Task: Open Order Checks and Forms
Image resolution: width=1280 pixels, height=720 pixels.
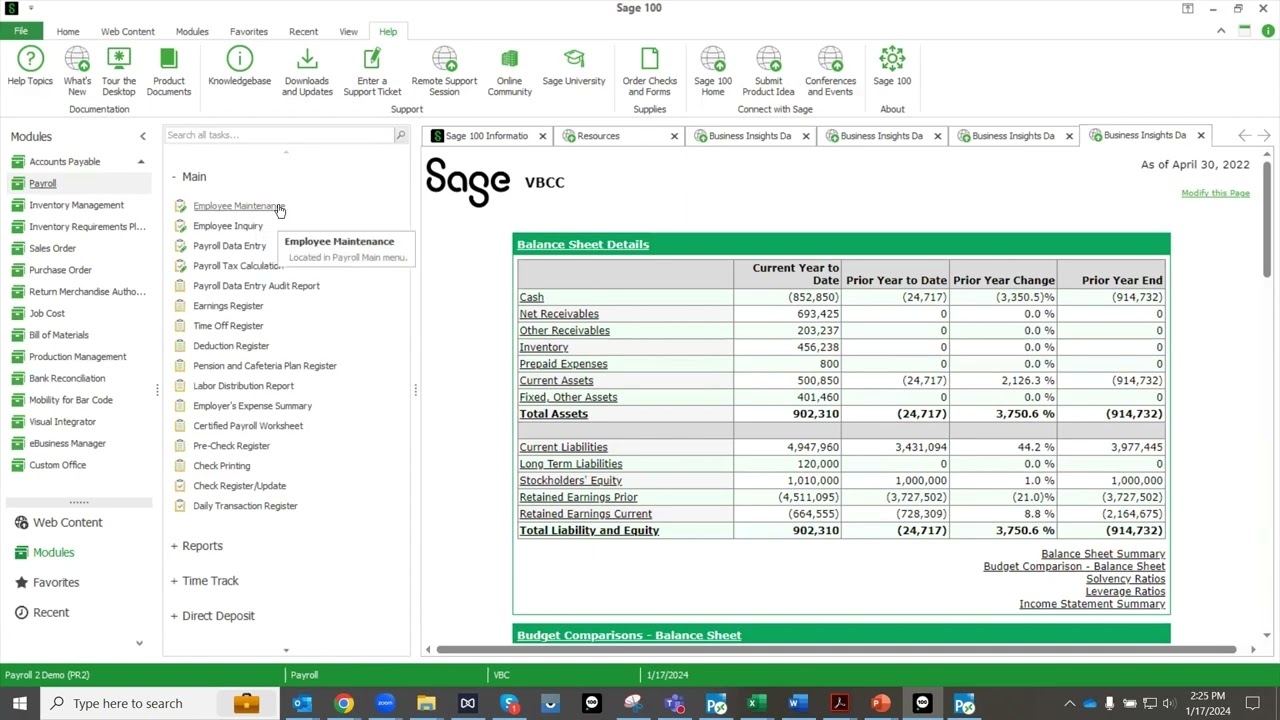Action: pyautogui.click(x=649, y=71)
